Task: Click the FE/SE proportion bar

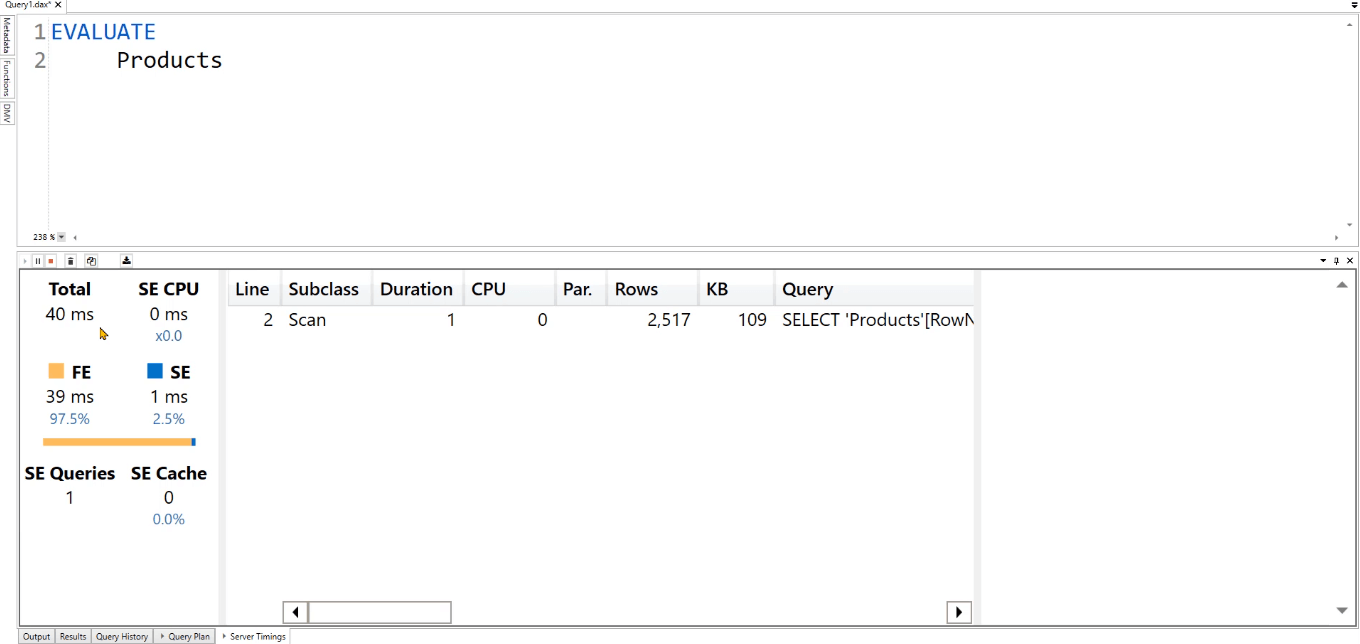Action: coord(119,441)
